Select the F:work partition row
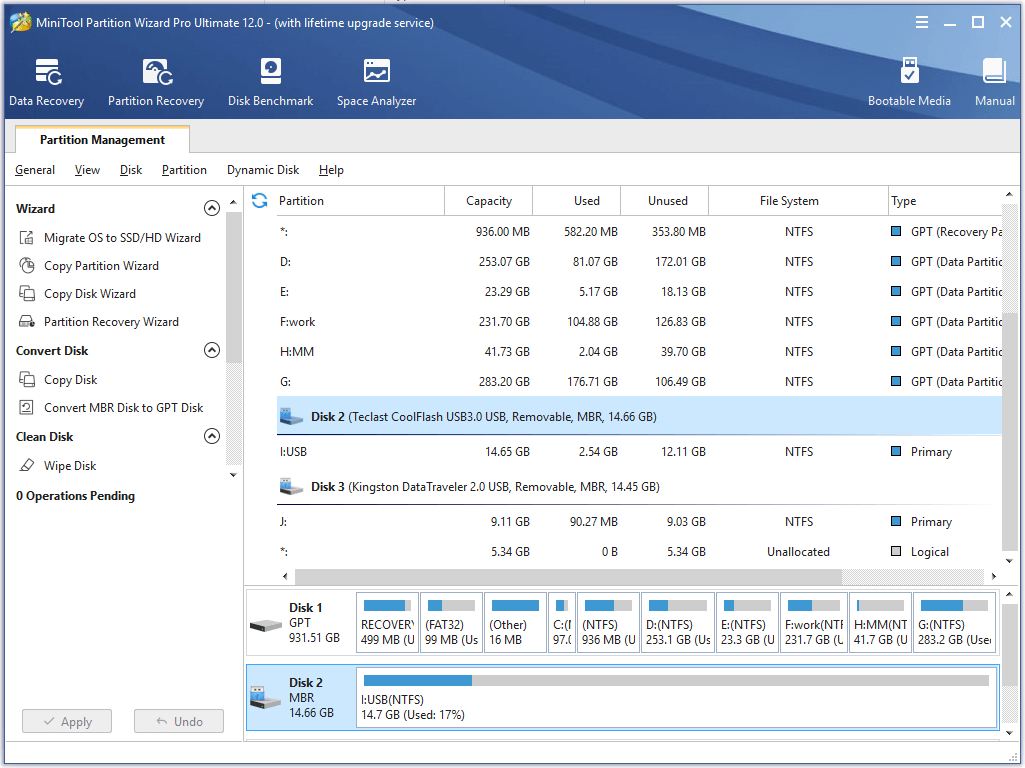Image resolution: width=1025 pixels, height=768 pixels. [639, 322]
